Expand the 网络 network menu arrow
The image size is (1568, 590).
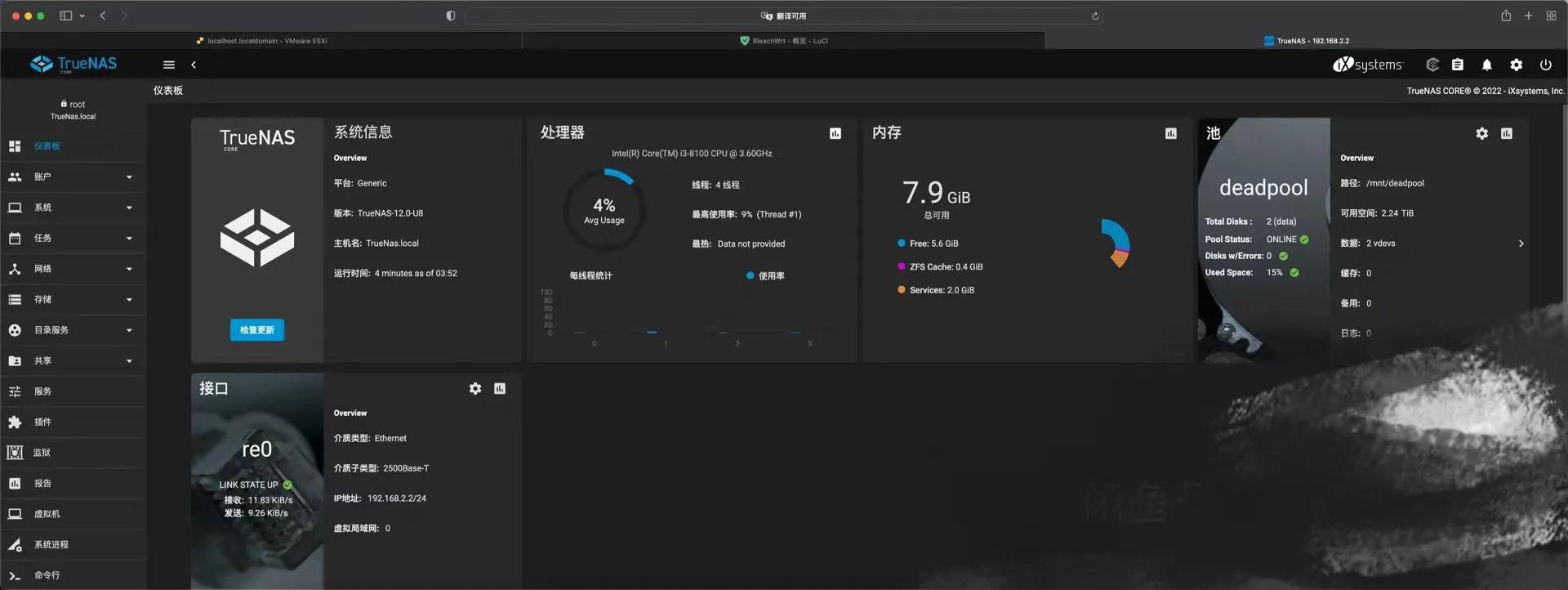pyautogui.click(x=129, y=269)
